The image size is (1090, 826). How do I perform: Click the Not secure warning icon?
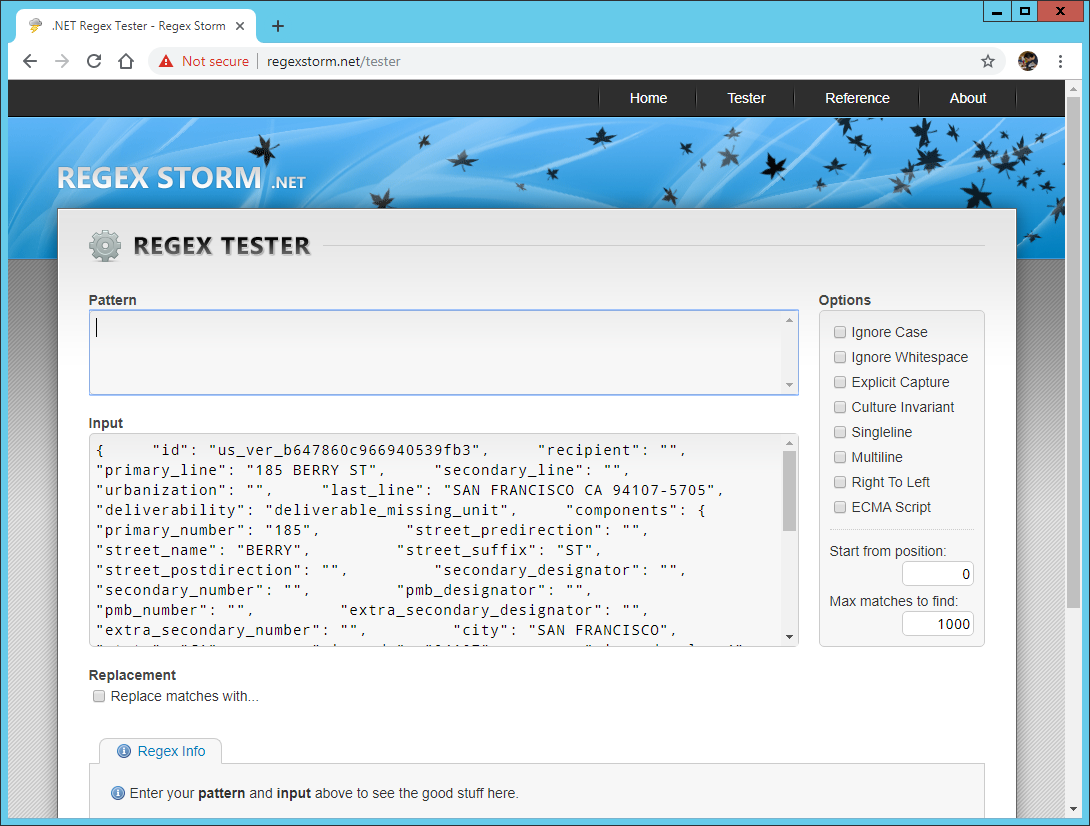point(165,61)
